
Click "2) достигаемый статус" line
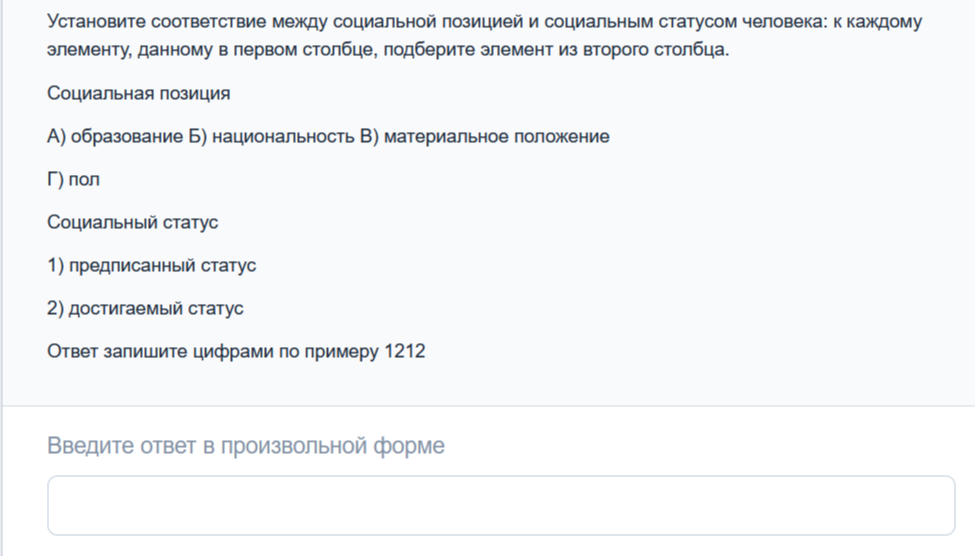[145, 308]
